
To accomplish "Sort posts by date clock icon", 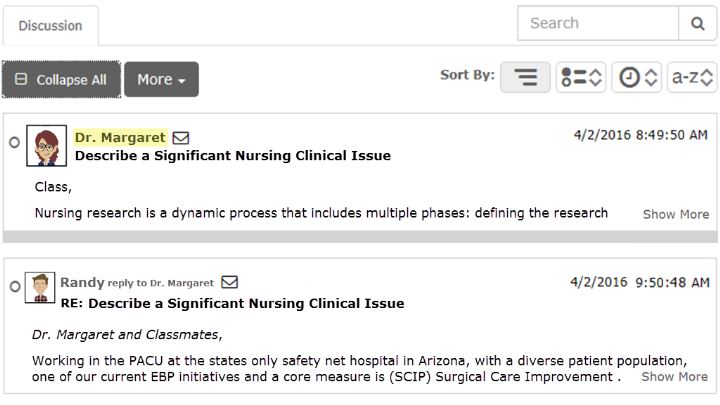I will (x=636, y=77).
